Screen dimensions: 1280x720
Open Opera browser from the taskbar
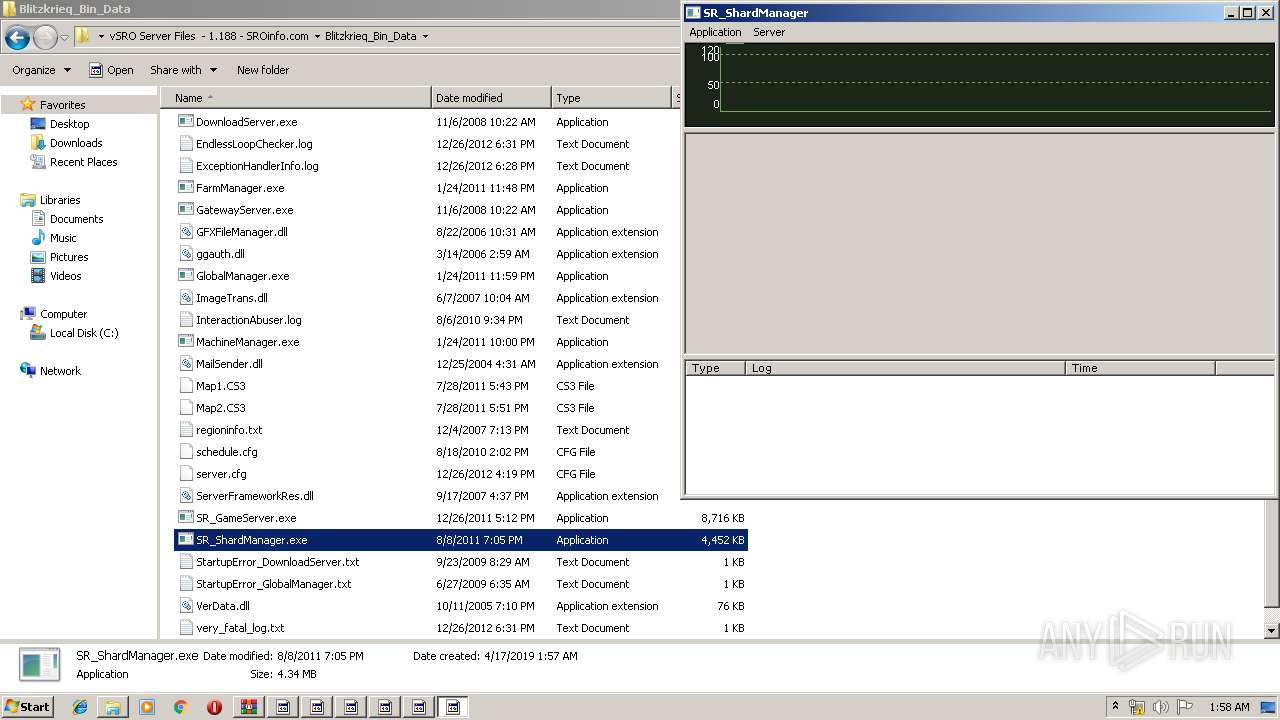pos(214,707)
